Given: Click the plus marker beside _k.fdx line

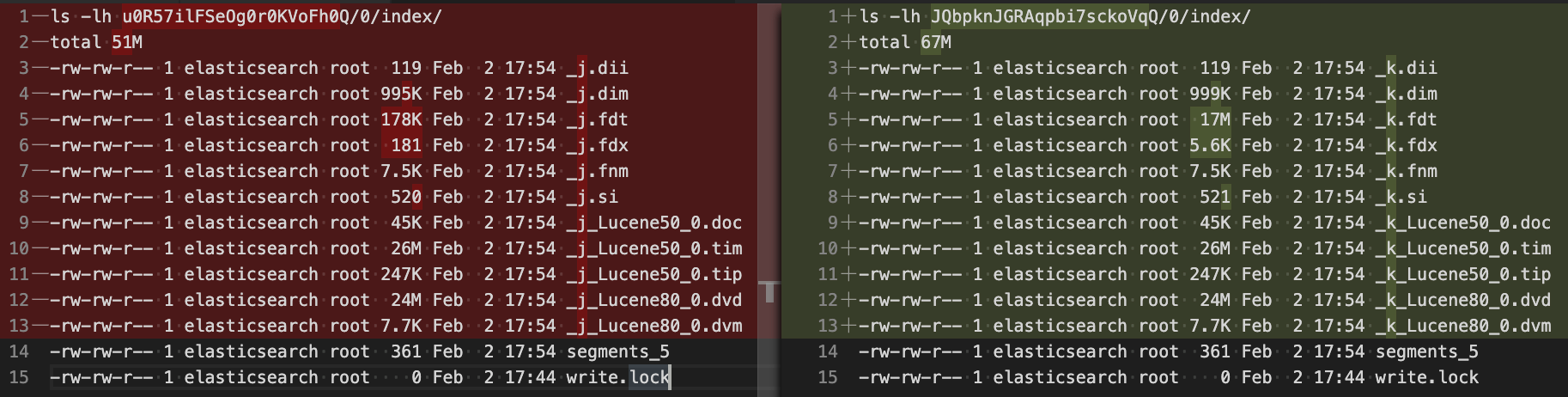Looking at the screenshot, I should [x=849, y=145].
